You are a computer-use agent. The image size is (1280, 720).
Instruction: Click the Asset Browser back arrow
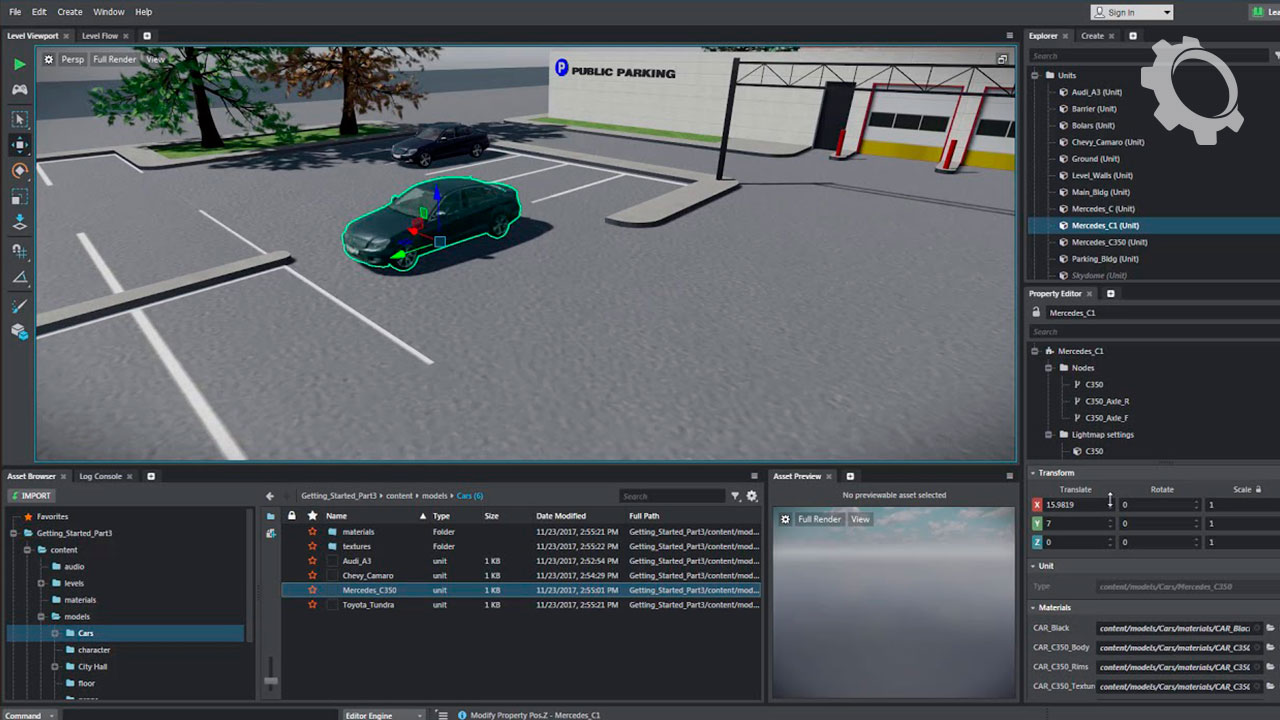click(x=270, y=496)
